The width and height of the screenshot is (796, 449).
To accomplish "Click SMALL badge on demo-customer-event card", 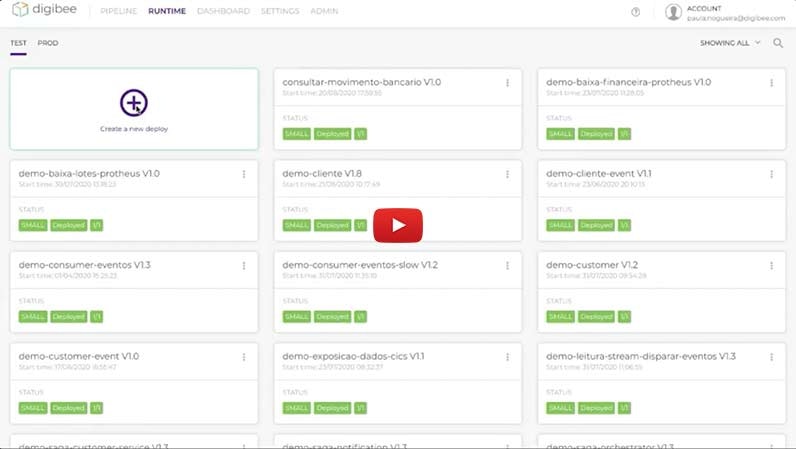I will pos(33,408).
